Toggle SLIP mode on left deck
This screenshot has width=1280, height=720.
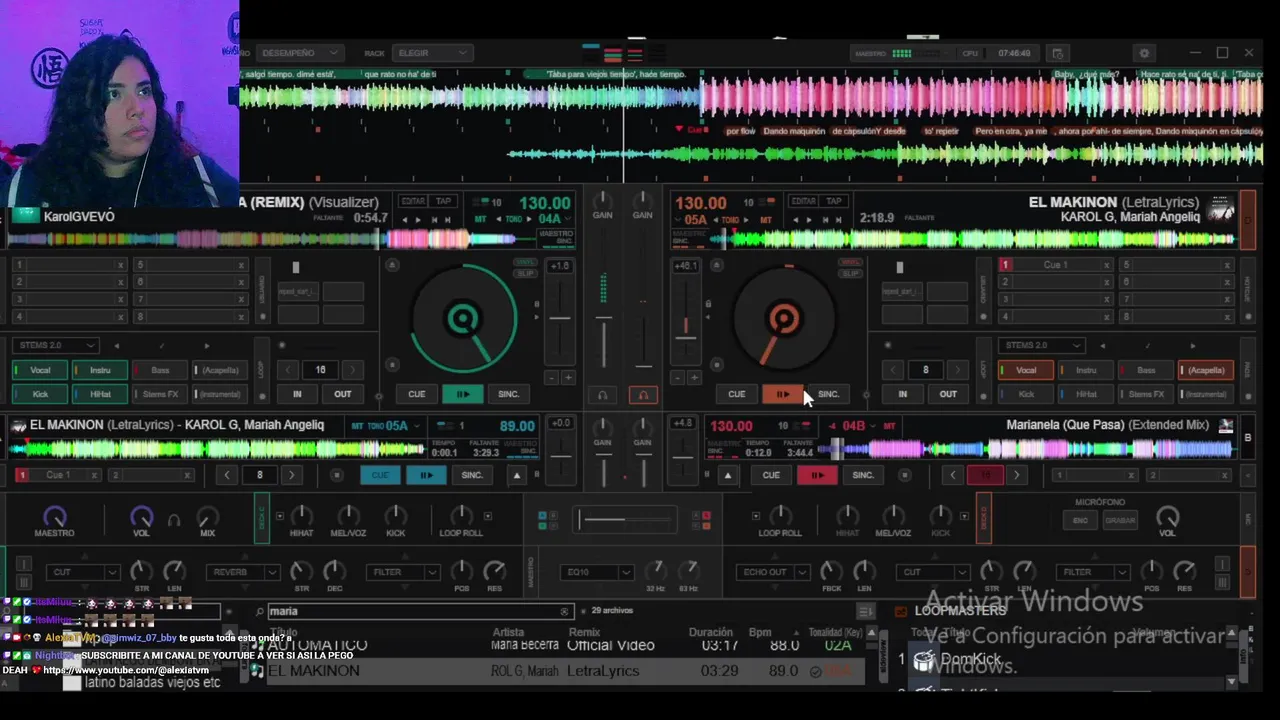[x=525, y=274]
